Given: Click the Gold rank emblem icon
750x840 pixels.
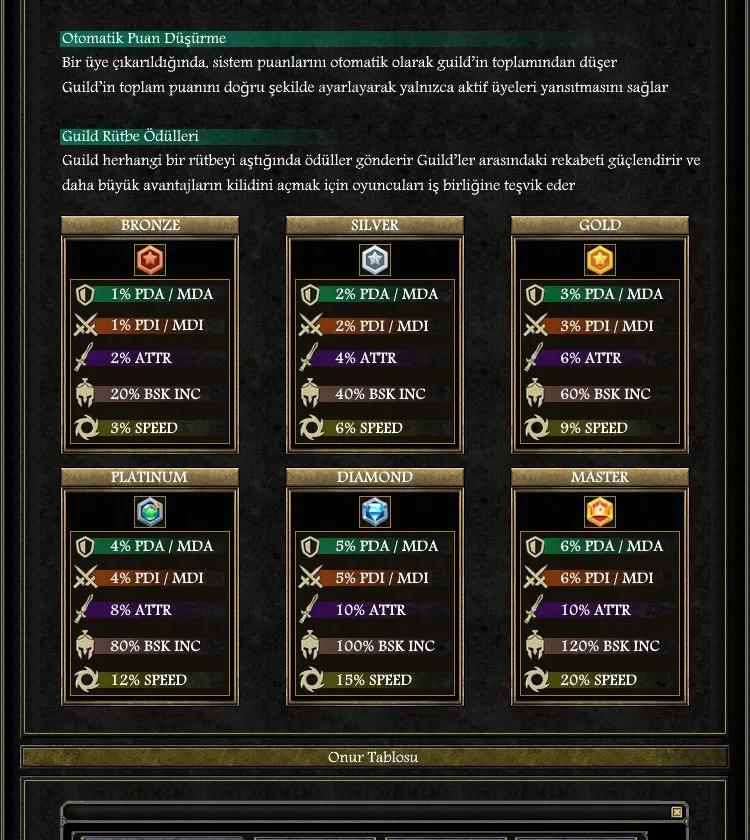Looking at the screenshot, I should click(599, 259).
